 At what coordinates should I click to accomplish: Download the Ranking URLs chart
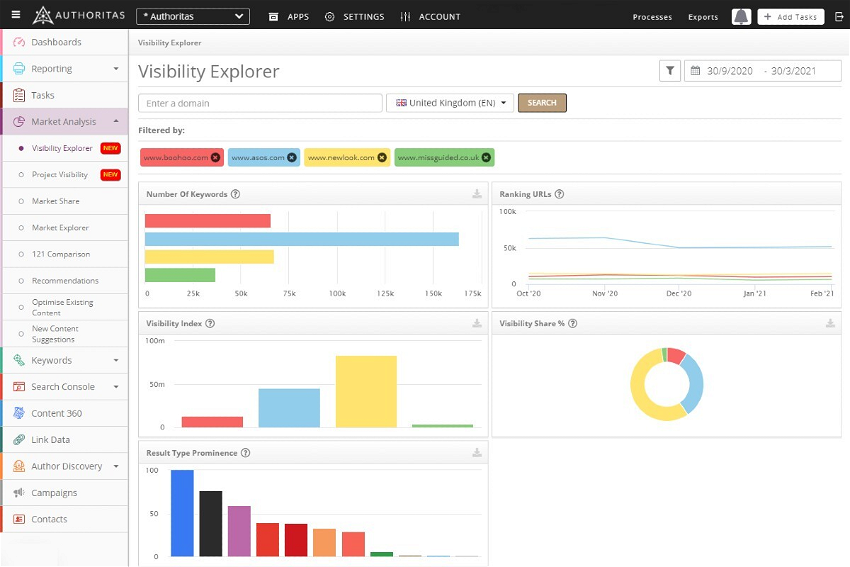830,195
